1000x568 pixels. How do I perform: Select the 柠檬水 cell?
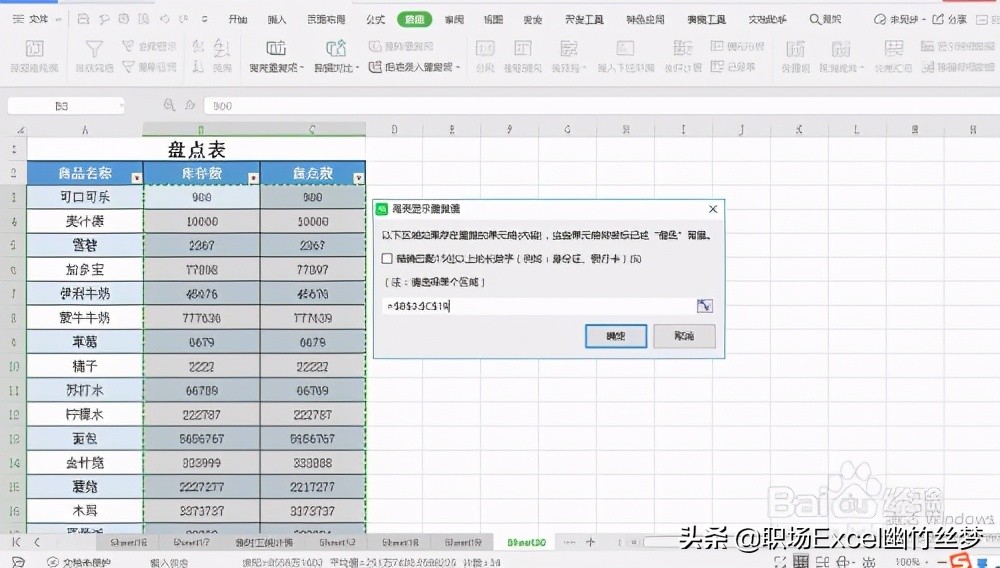point(85,414)
